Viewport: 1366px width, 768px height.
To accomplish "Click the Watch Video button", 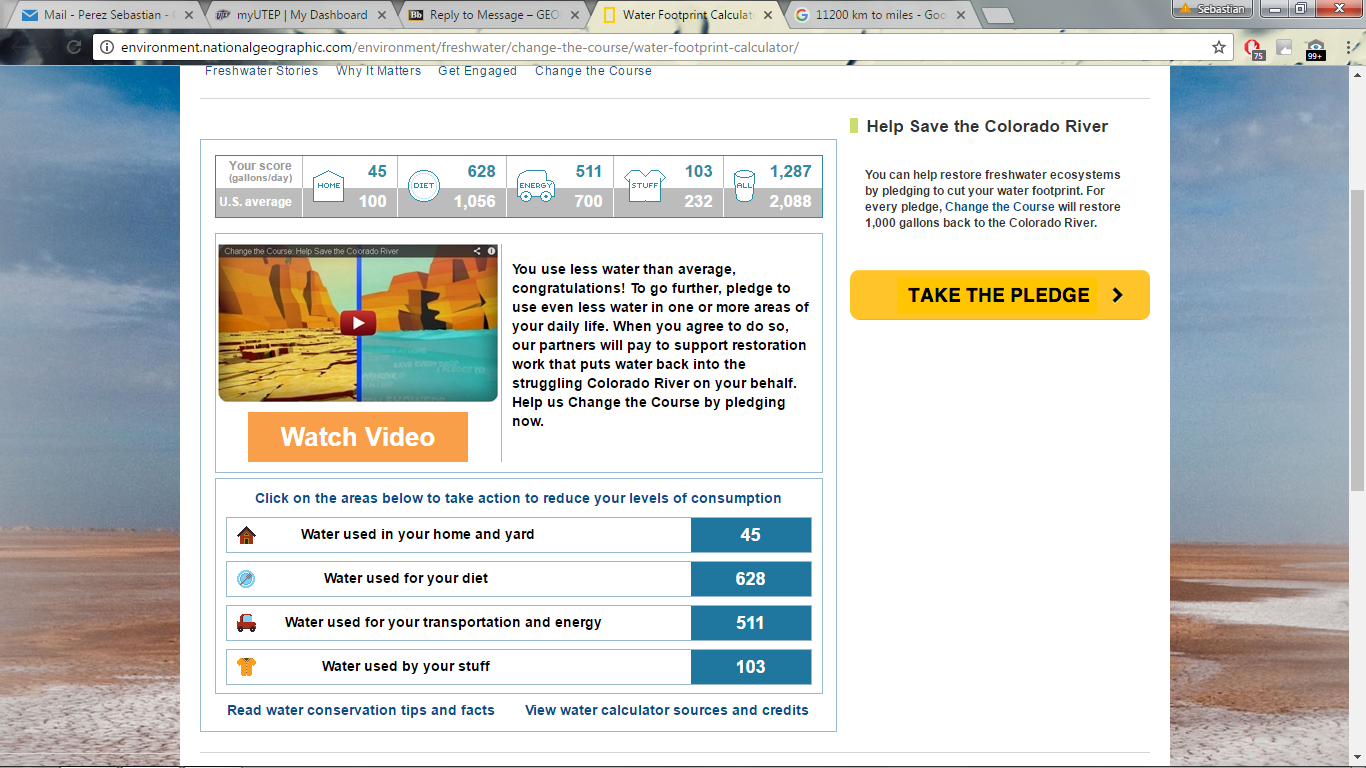I will [x=358, y=437].
